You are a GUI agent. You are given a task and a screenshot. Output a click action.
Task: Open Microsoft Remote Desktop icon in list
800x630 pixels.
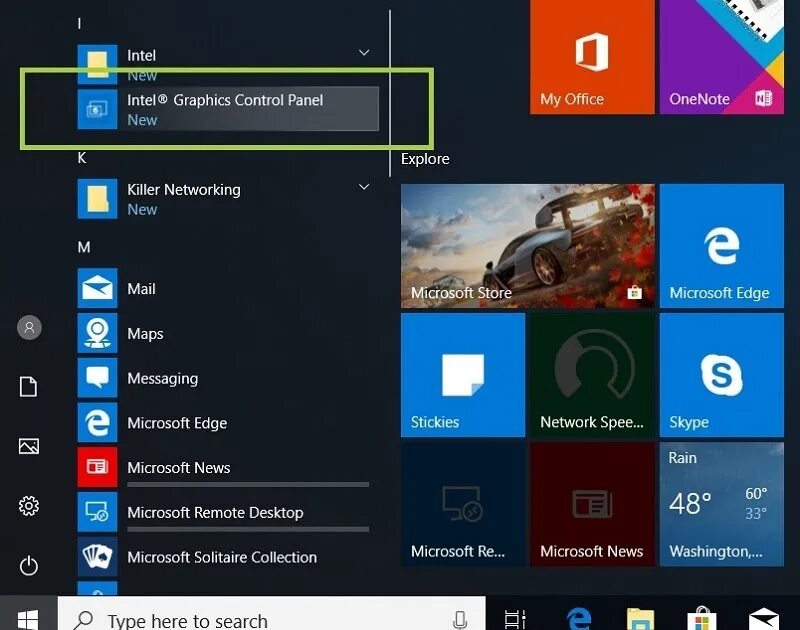pos(97,512)
